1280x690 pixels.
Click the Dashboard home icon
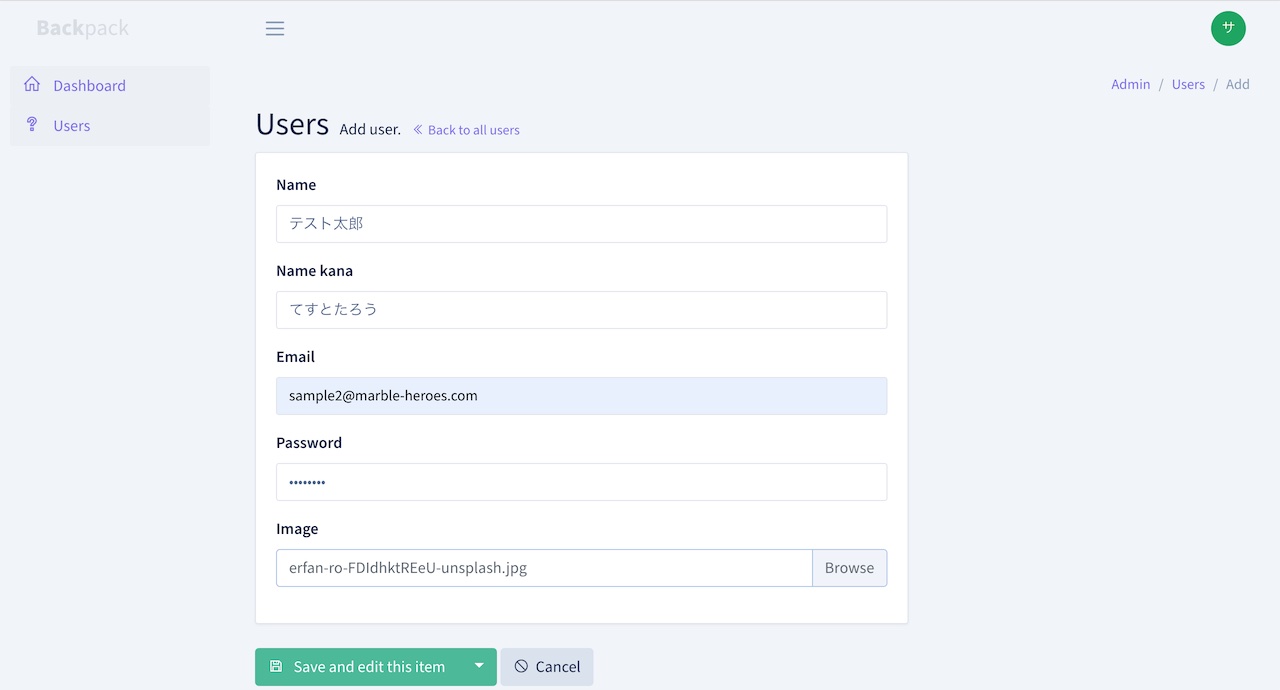[x=32, y=85]
